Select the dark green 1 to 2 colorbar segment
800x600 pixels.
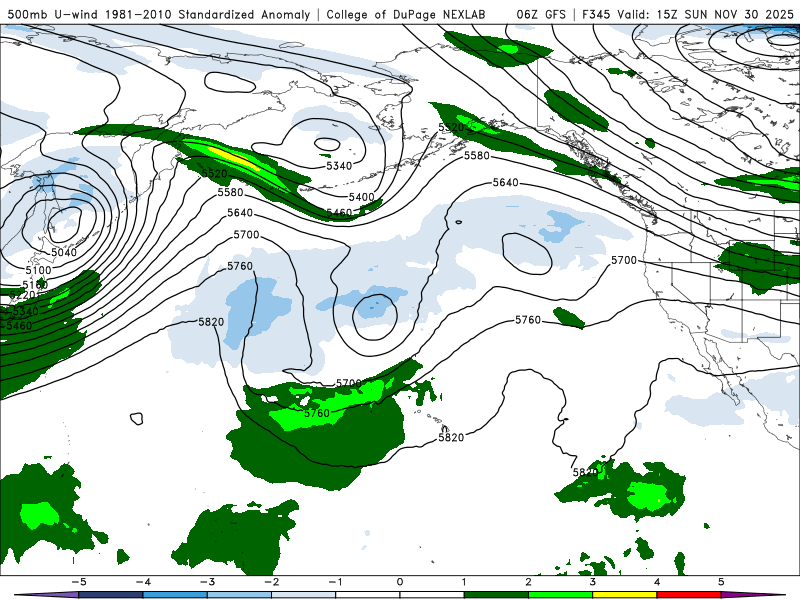[496, 595]
